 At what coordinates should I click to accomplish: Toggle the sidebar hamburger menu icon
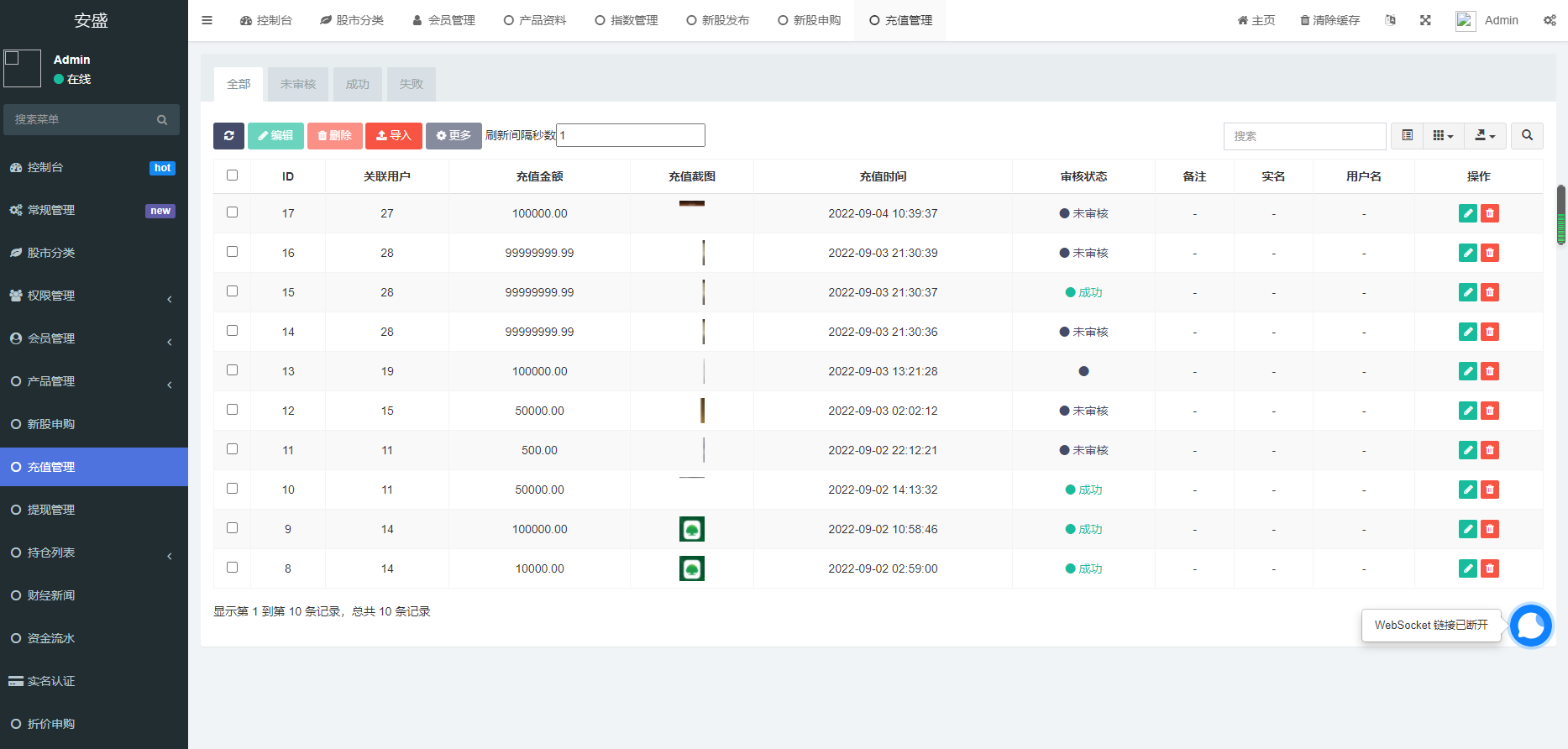[x=207, y=20]
